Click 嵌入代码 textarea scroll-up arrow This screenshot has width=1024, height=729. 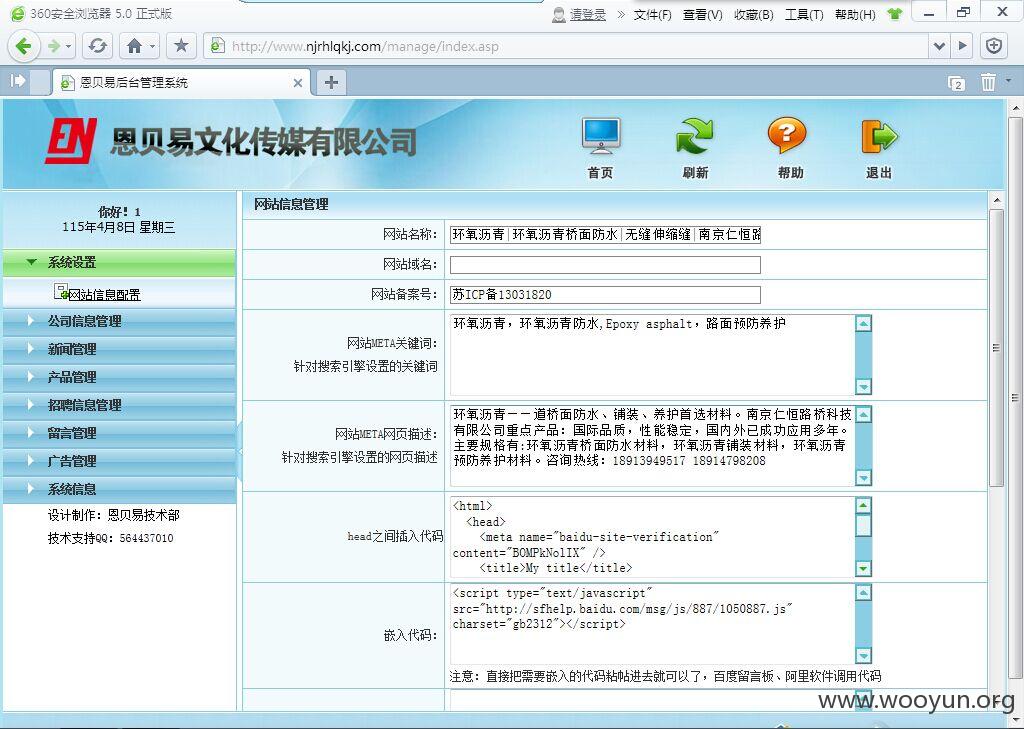pos(863,593)
